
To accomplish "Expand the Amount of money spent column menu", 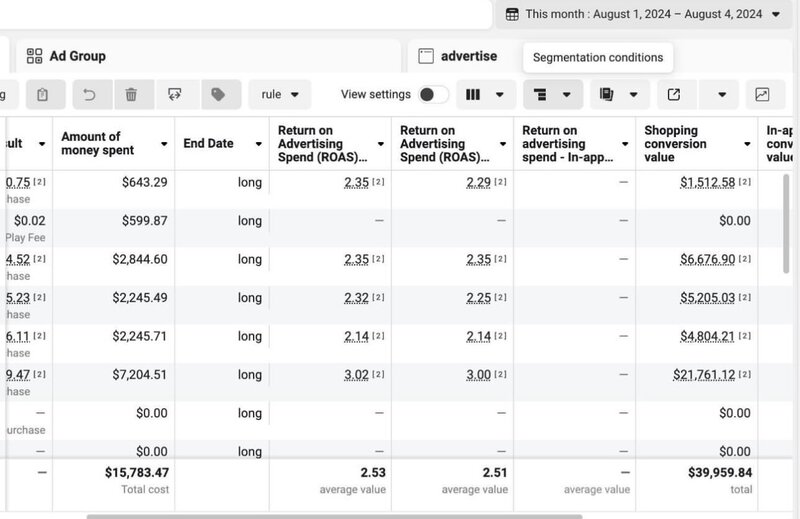I will (x=163, y=144).
